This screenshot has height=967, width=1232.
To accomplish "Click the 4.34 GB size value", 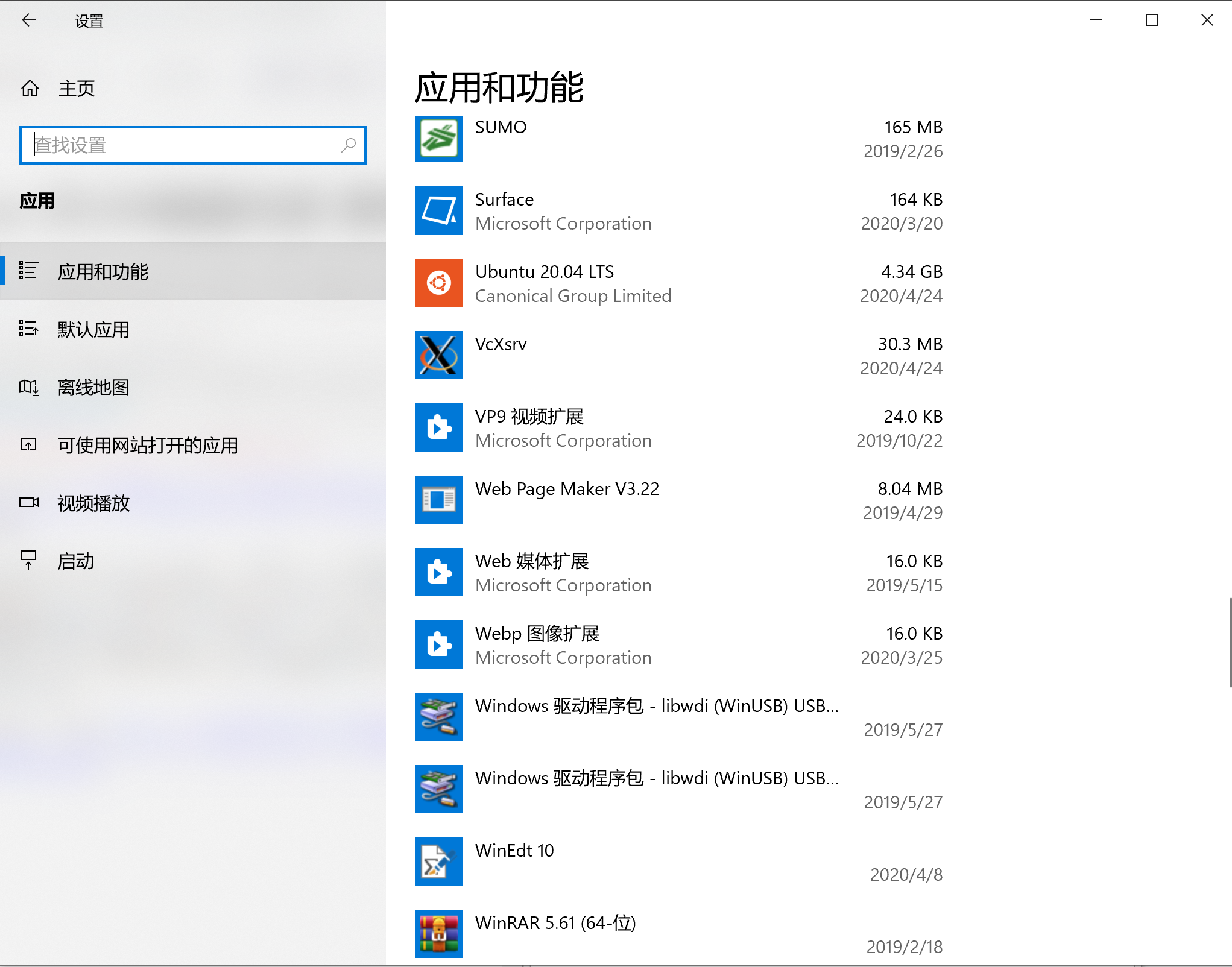I will tap(912, 272).
